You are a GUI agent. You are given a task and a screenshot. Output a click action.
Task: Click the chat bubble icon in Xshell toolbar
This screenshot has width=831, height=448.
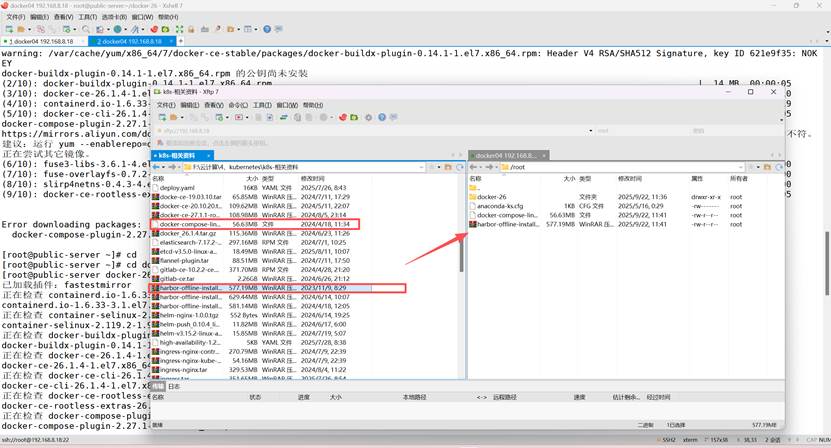(279, 29)
